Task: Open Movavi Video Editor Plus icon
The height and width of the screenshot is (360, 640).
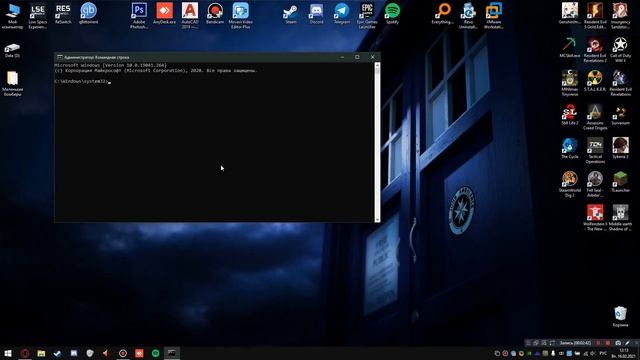Action: pyautogui.click(x=240, y=15)
